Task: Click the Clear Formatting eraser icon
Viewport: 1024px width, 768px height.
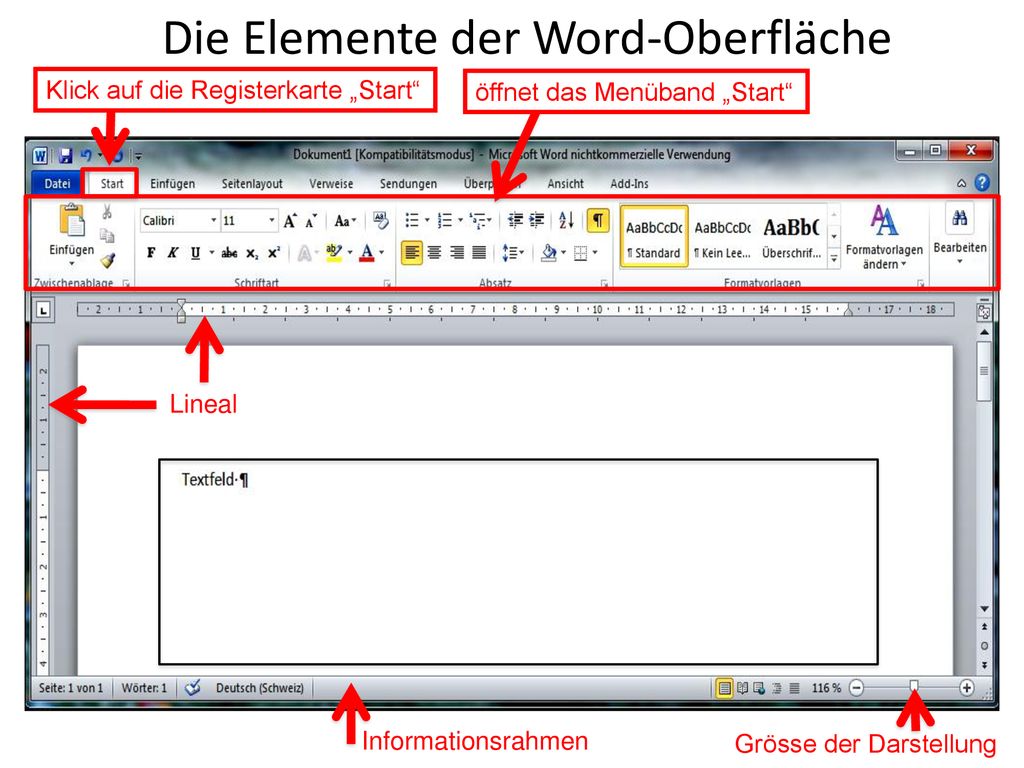Action: pos(381,220)
